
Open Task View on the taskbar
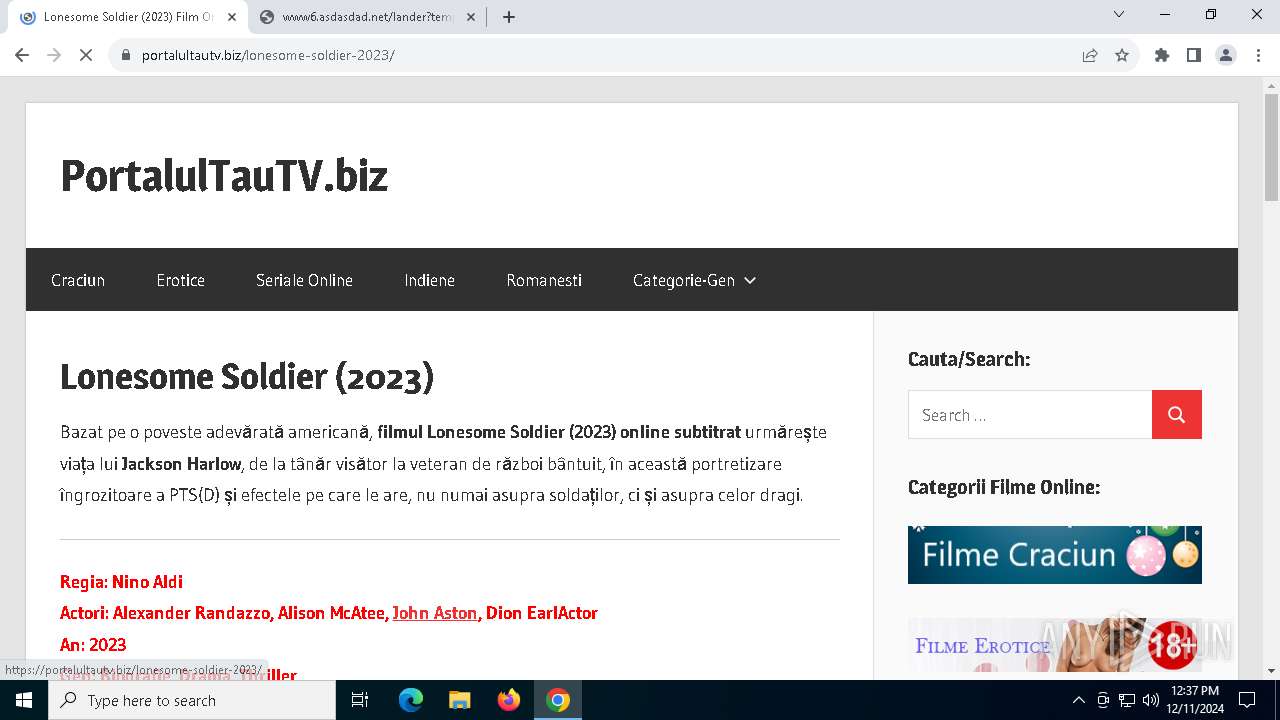pos(360,700)
